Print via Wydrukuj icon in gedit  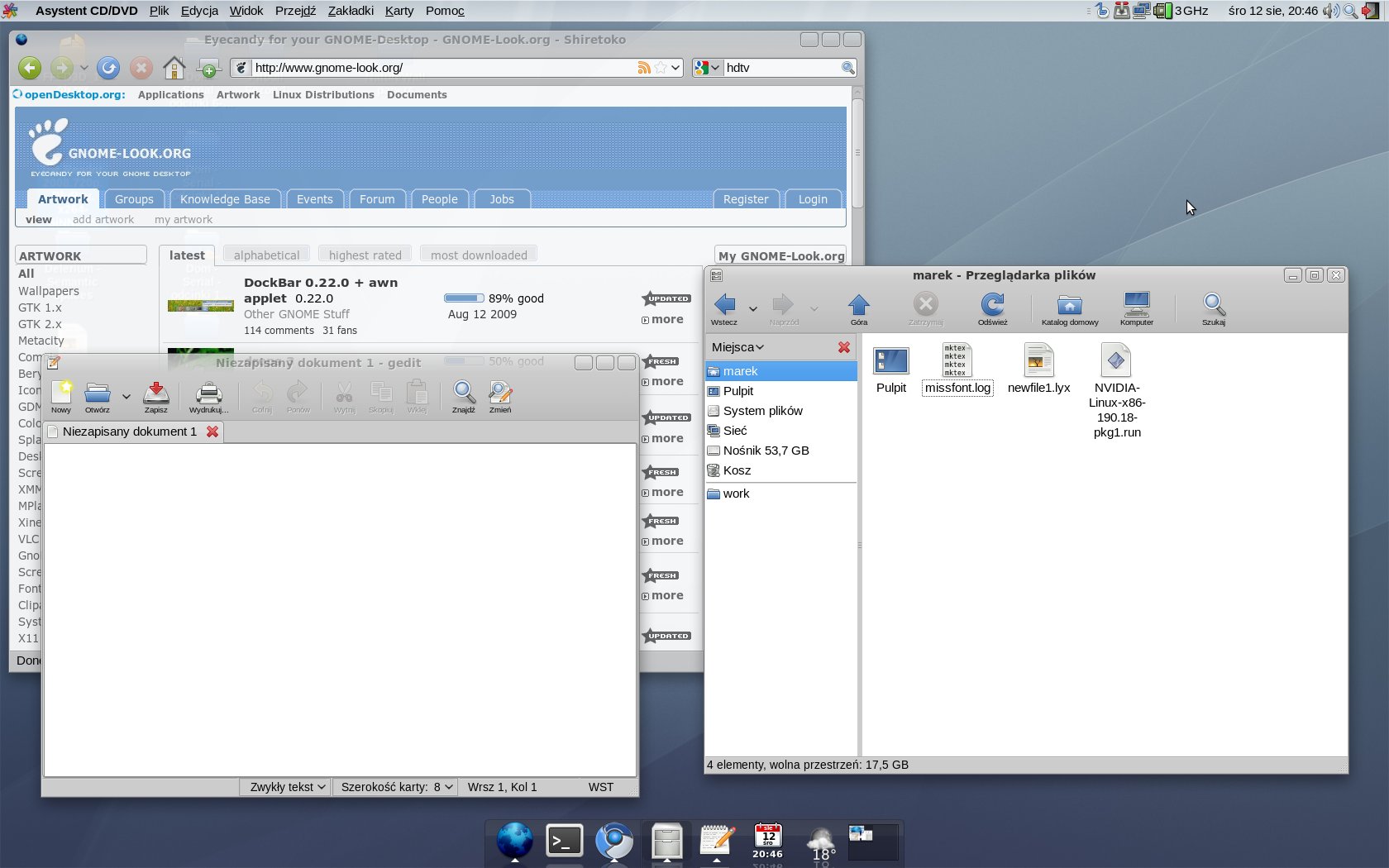[208, 397]
